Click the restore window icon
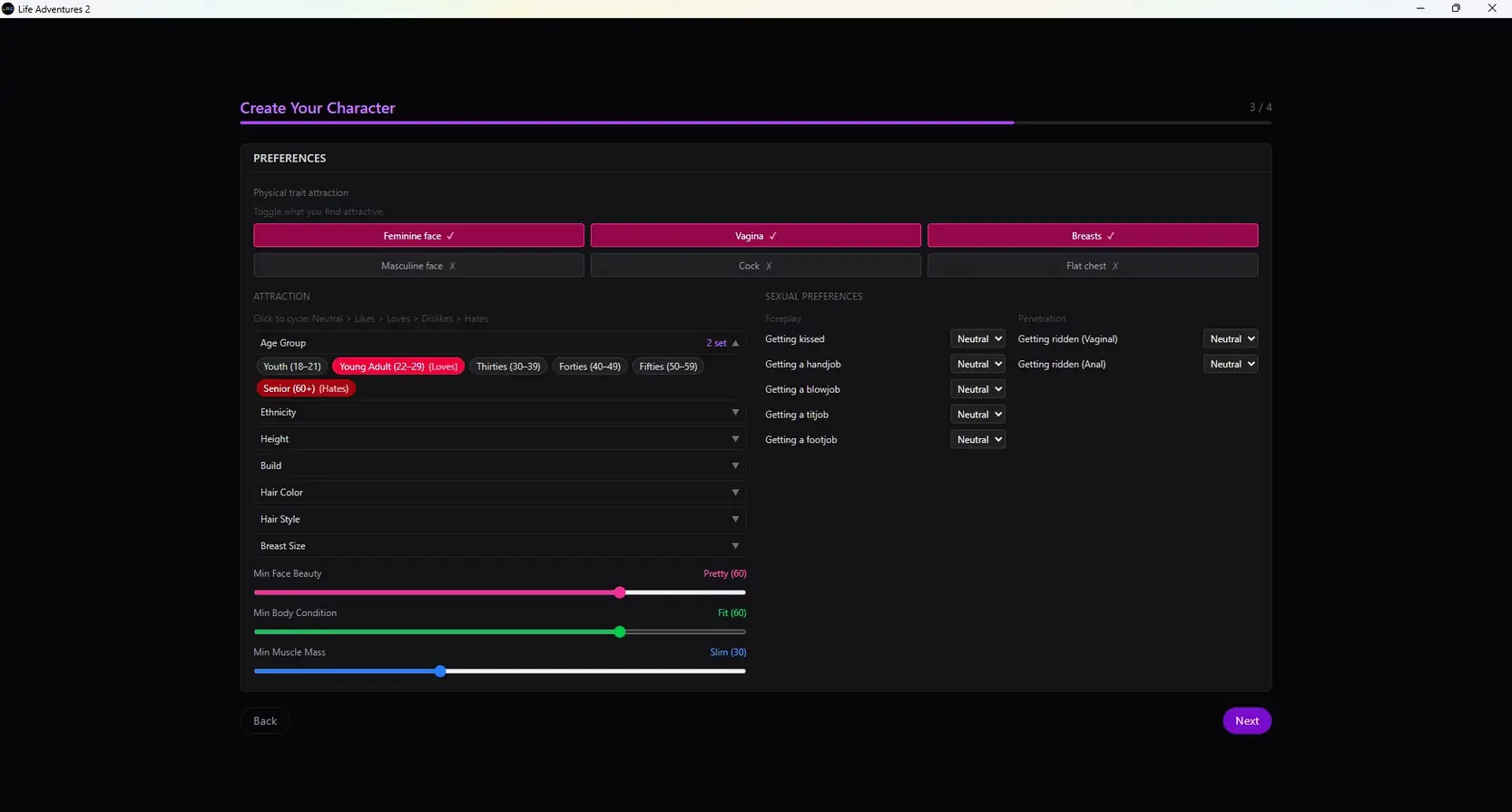This screenshot has width=1512, height=812. coord(1456,9)
